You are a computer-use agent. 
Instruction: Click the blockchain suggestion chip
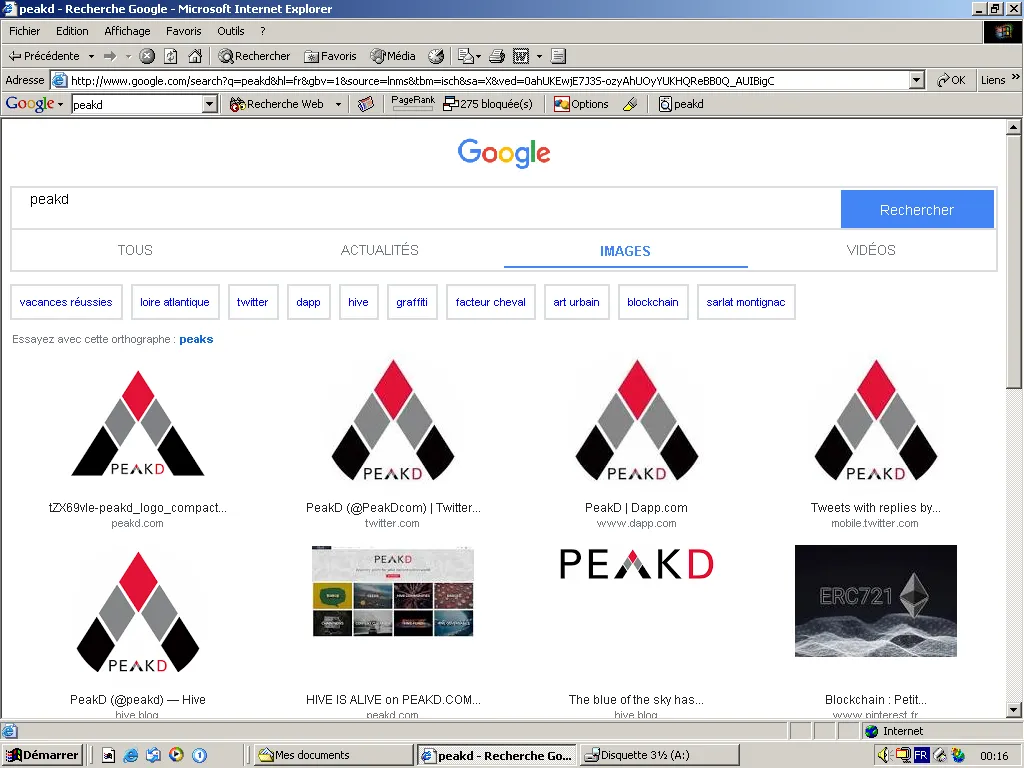tap(653, 302)
